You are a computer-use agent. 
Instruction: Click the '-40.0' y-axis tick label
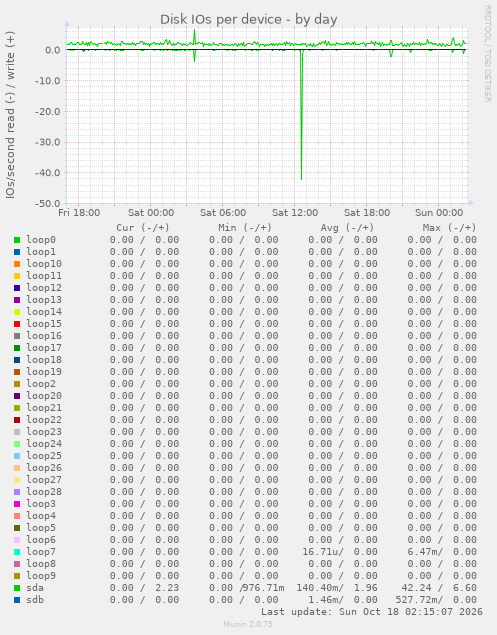(47, 173)
